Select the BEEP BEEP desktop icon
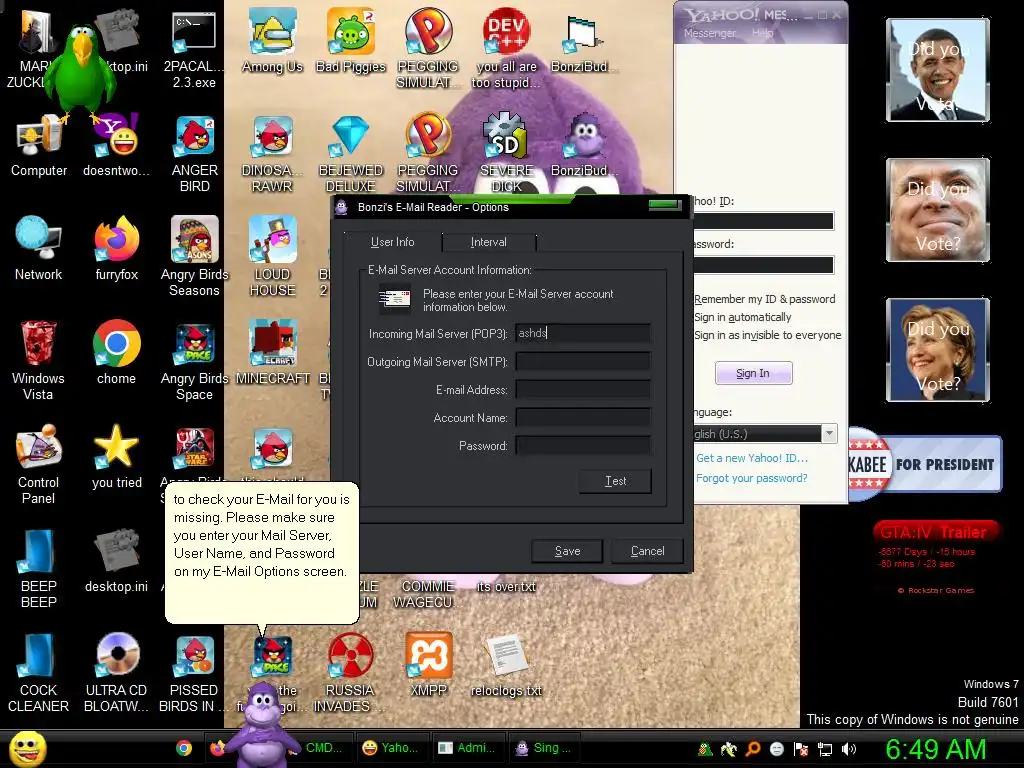1024x768 pixels. click(x=39, y=568)
